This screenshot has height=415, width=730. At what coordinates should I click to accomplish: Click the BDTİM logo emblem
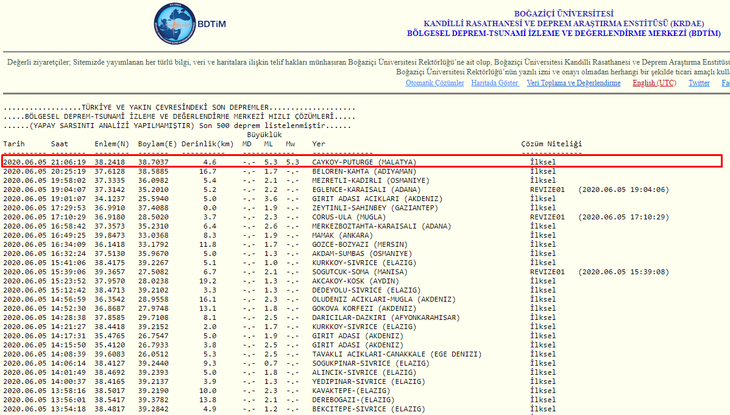tap(178, 22)
